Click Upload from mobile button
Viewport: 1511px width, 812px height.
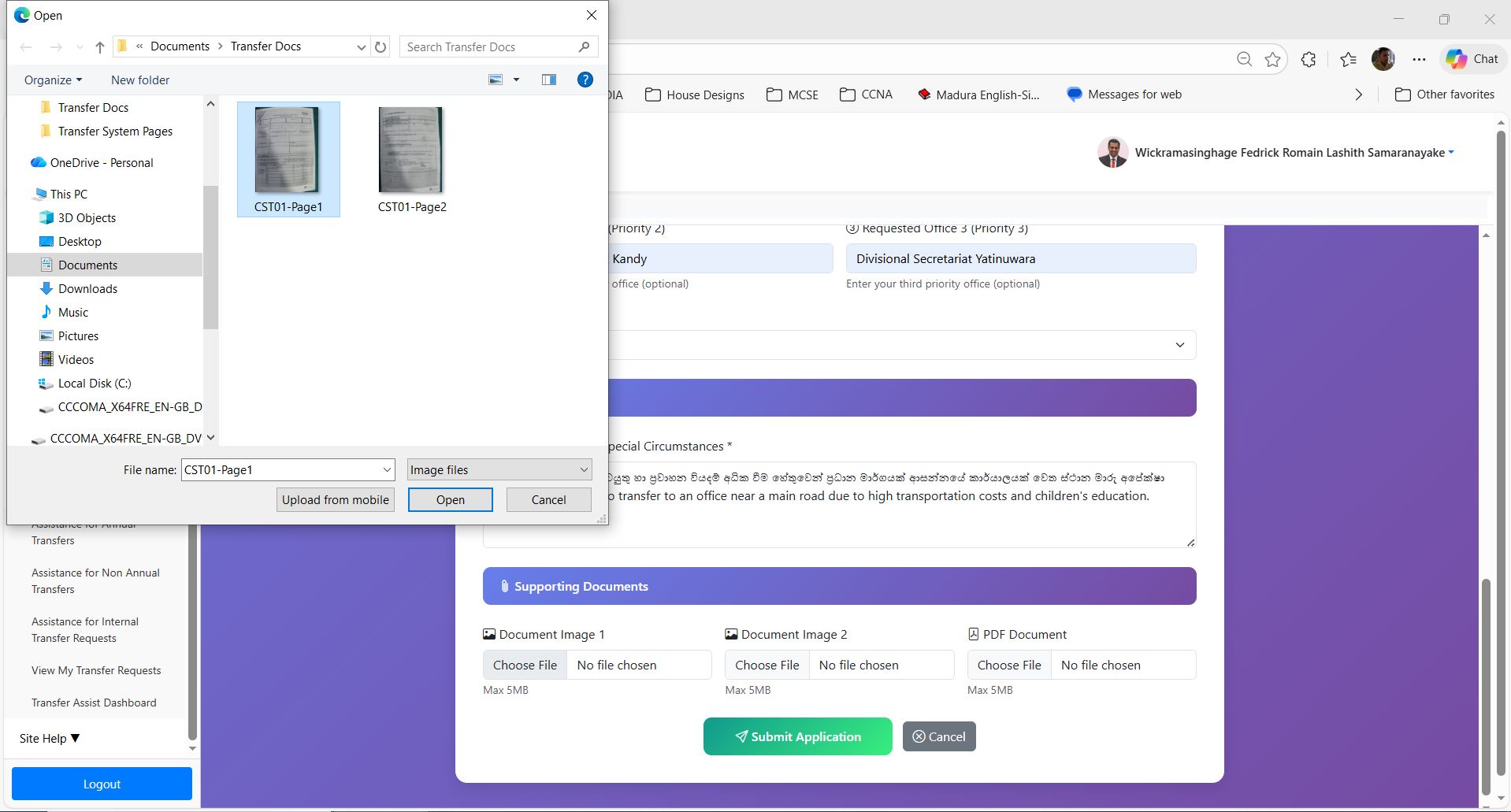336,500
